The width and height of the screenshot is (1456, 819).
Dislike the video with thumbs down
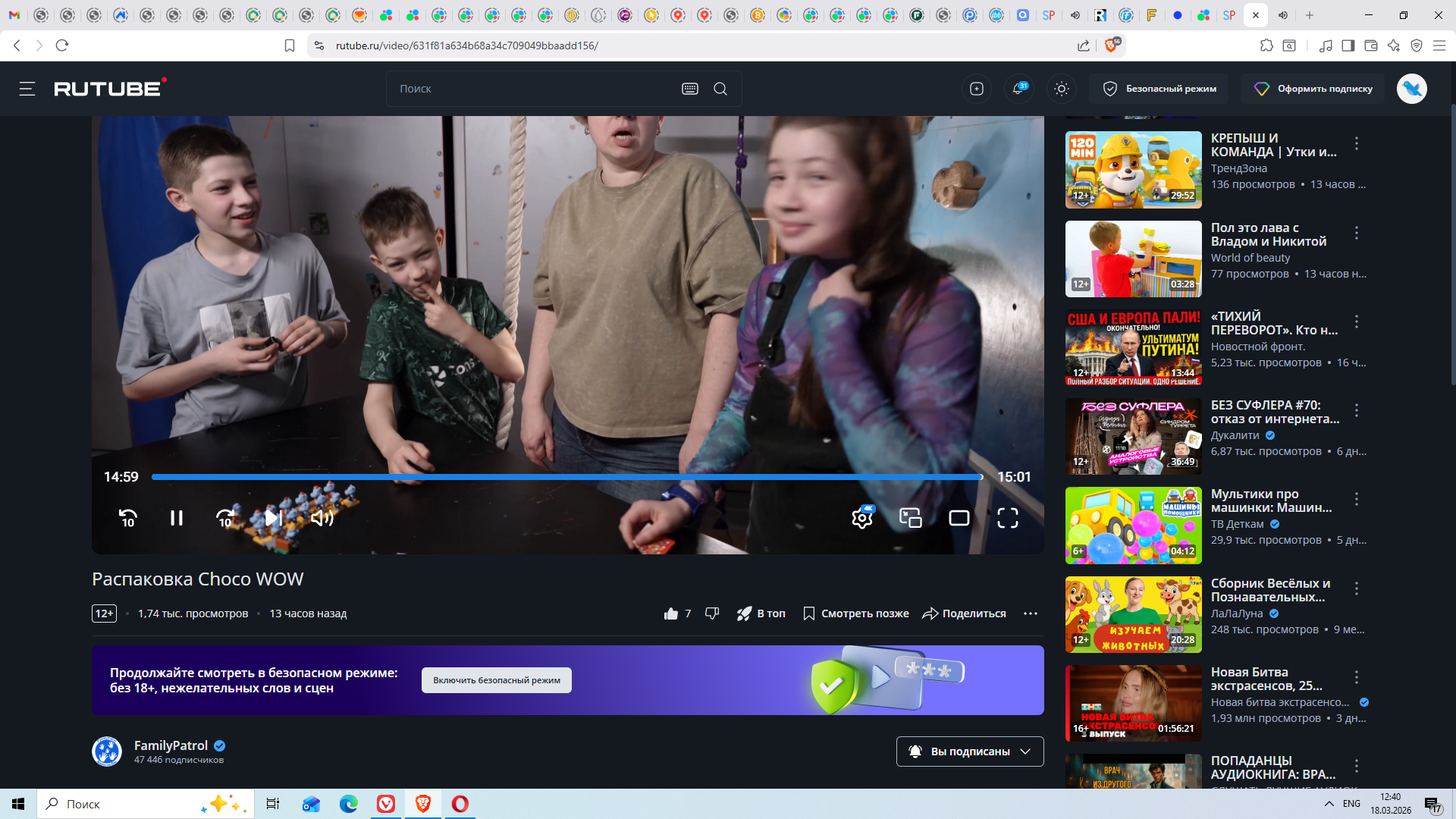712,613
